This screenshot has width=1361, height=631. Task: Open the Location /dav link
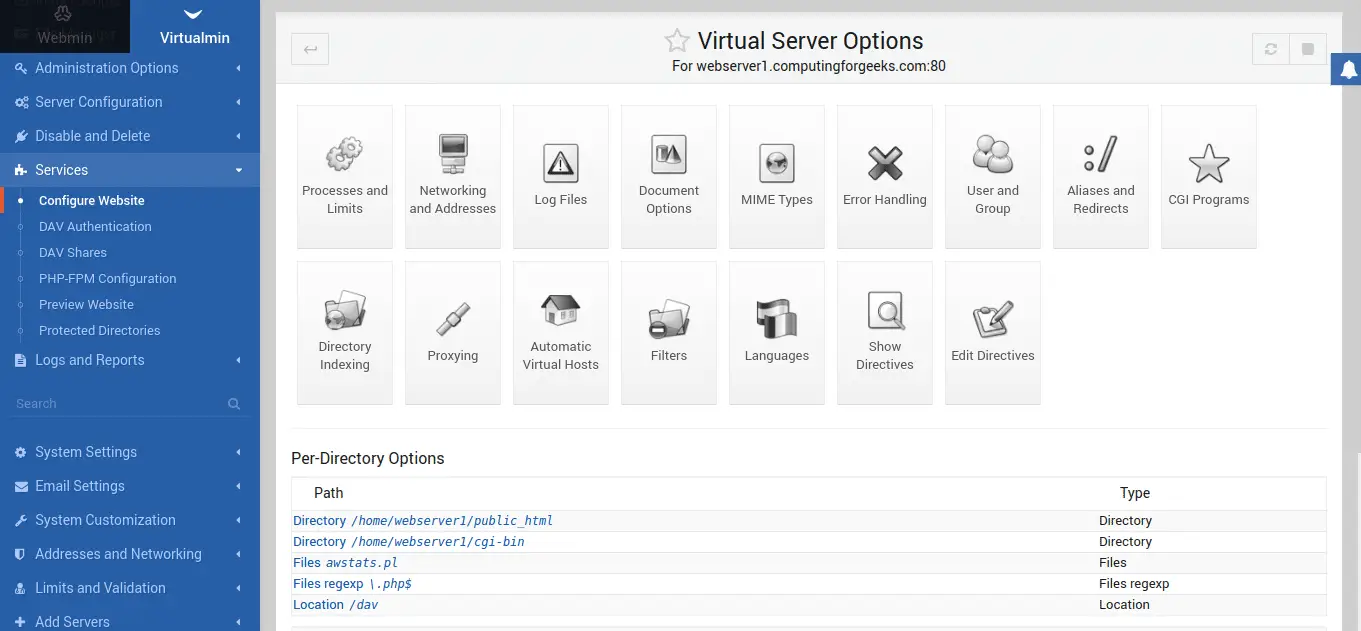pos(336,605)
